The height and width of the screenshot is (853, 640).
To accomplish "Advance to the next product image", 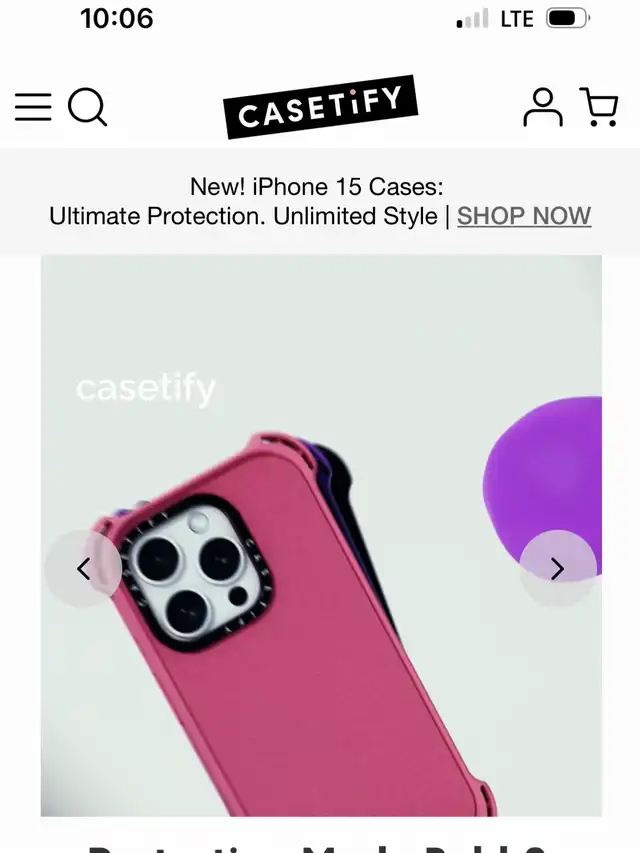I will click(558, 569).
